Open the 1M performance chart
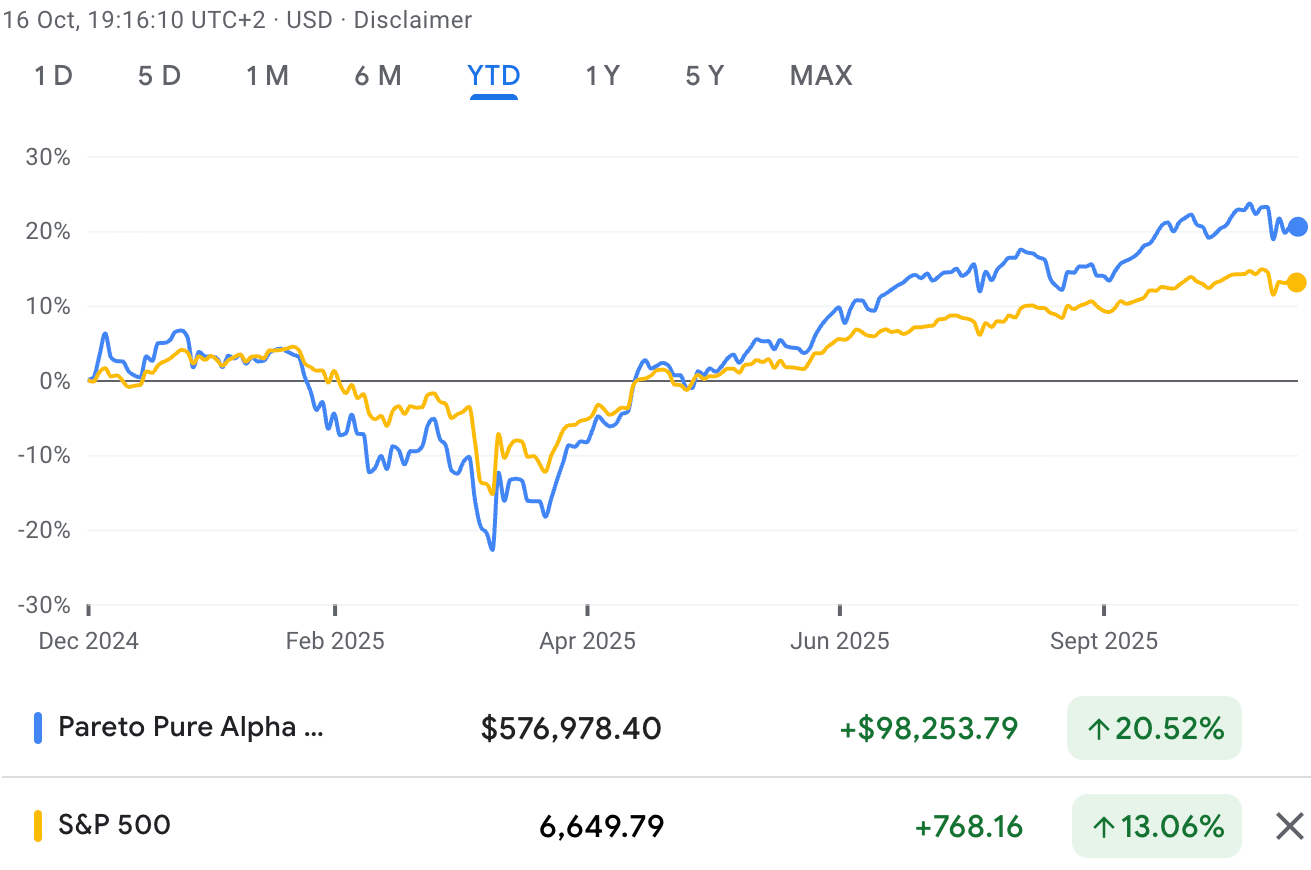 (267, 75)
